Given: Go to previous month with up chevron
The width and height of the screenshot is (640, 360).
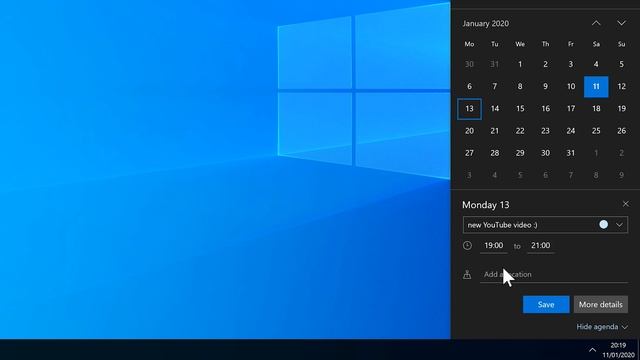Looking at the screenshot, I should coord(596,23).
